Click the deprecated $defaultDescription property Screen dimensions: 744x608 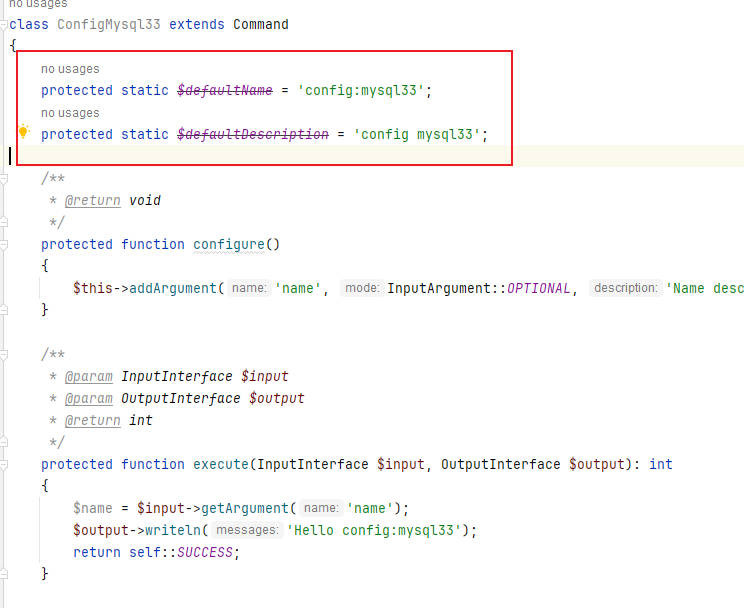click(x=253, y=134)
